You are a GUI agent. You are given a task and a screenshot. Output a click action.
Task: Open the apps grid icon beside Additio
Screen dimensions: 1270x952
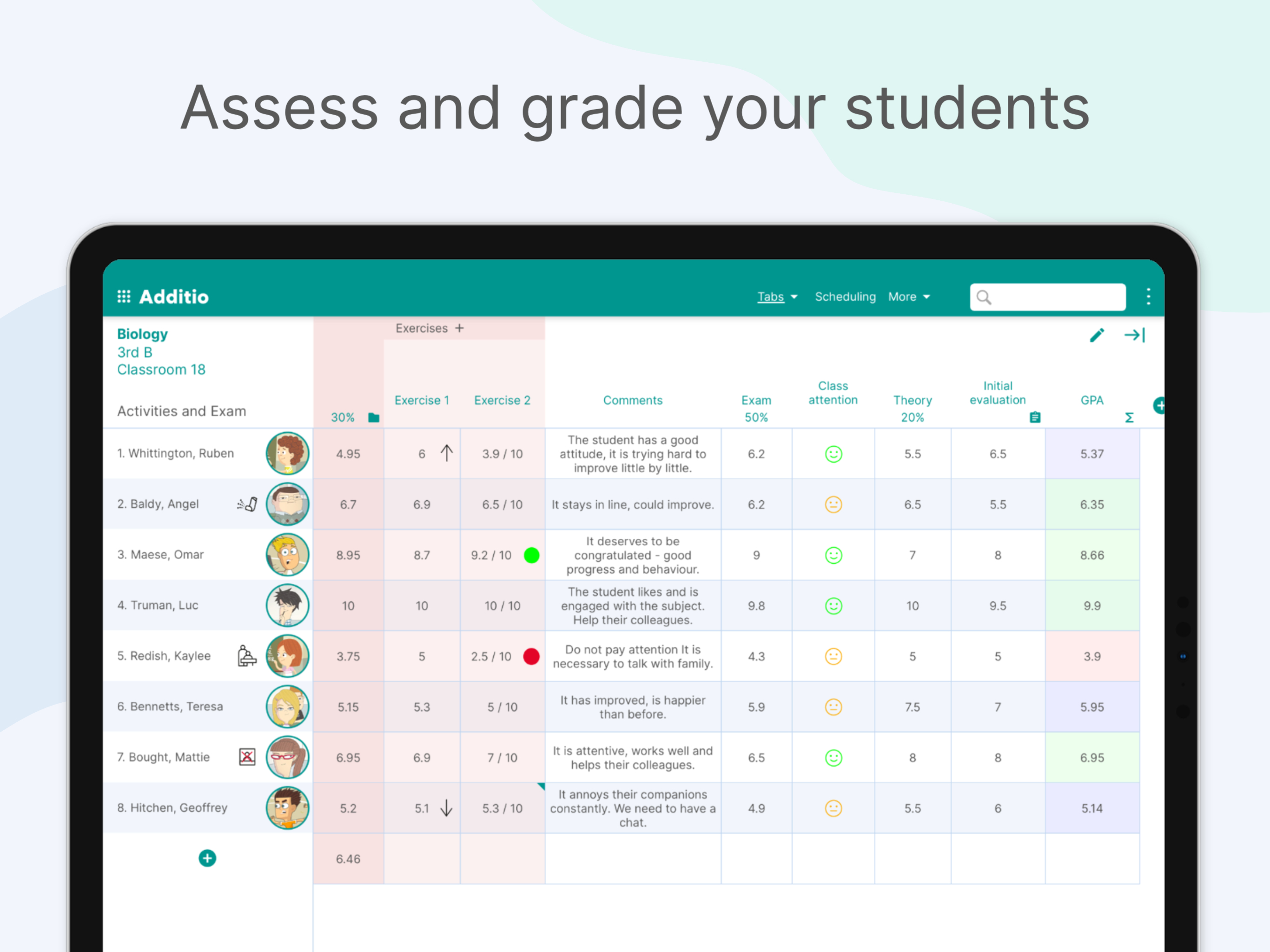click(x=124, y=296)
